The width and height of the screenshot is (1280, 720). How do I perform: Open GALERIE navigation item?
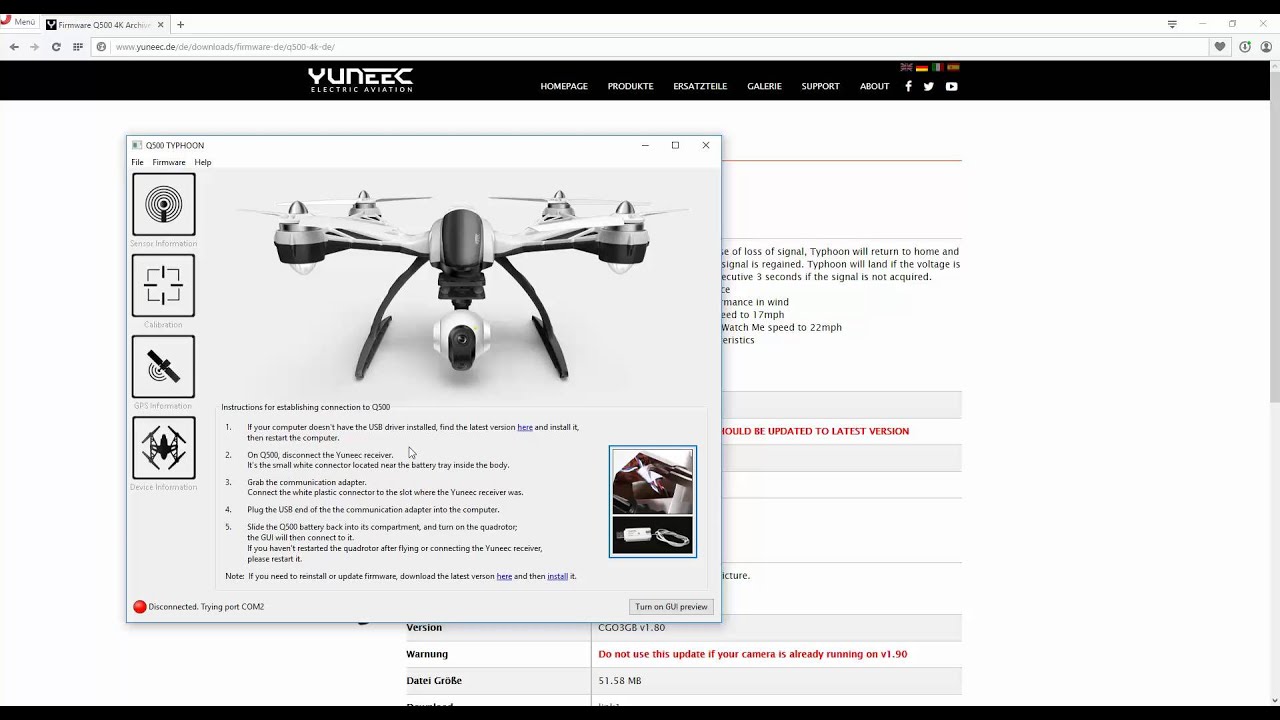764,86
